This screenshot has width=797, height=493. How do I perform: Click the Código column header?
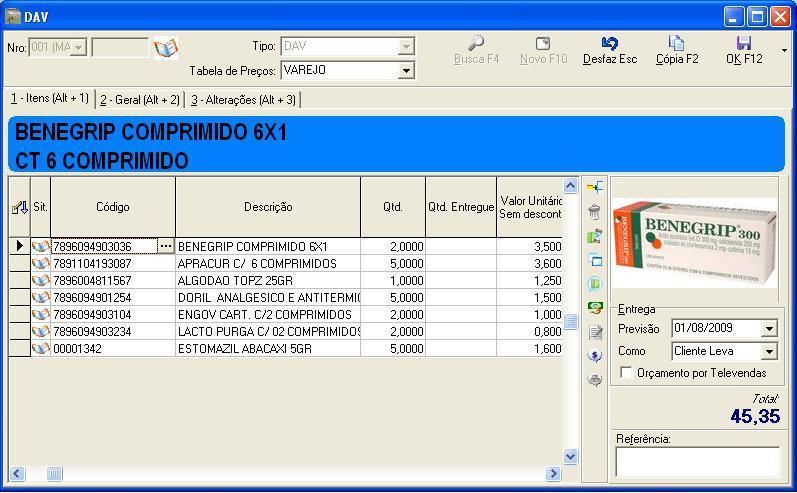113,207
